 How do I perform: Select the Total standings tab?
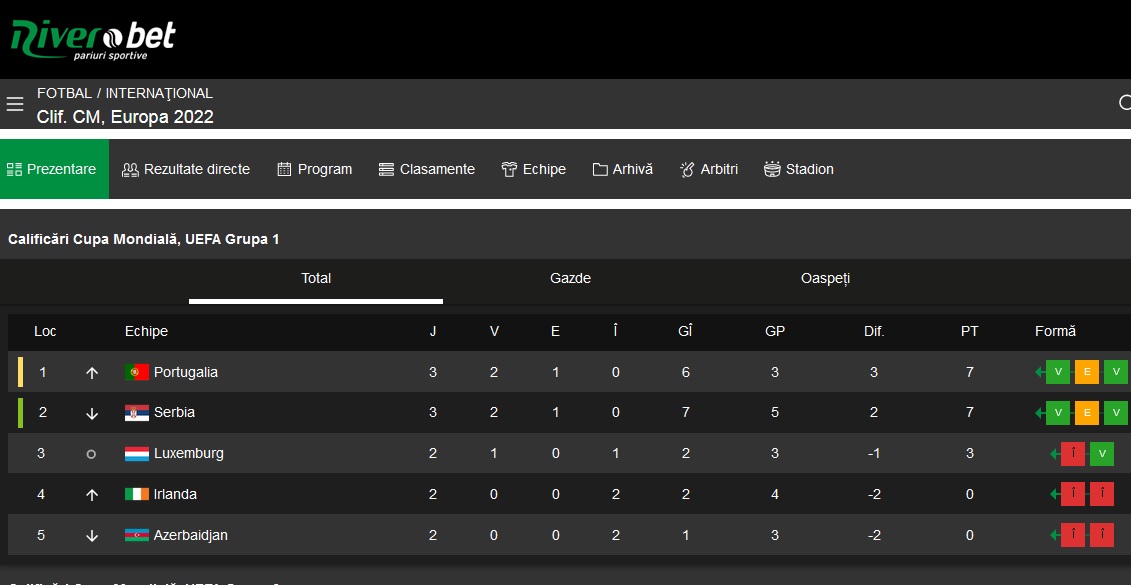tap(316, 278)
